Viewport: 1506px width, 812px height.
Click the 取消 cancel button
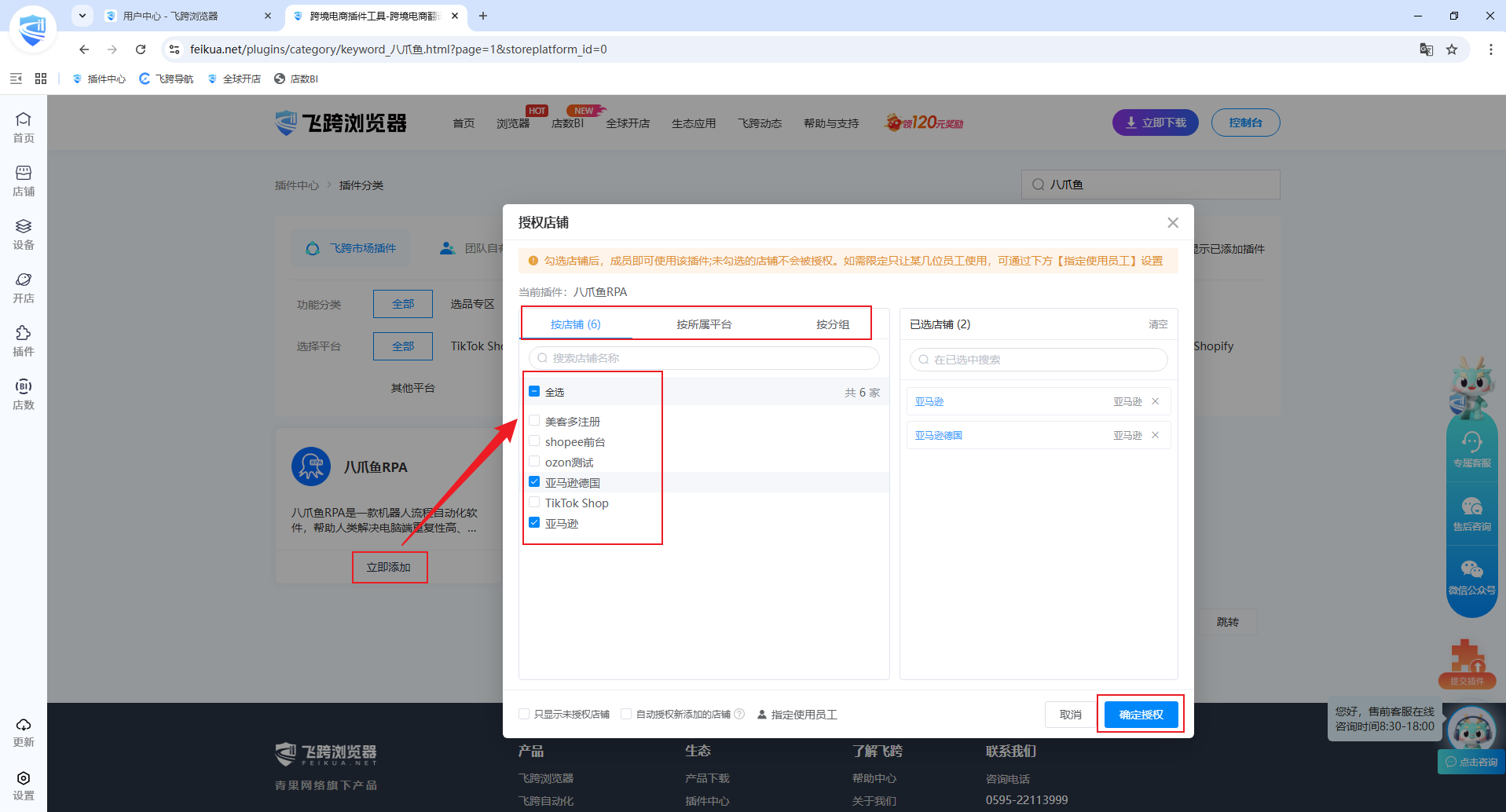click(x=1070, y=715)
